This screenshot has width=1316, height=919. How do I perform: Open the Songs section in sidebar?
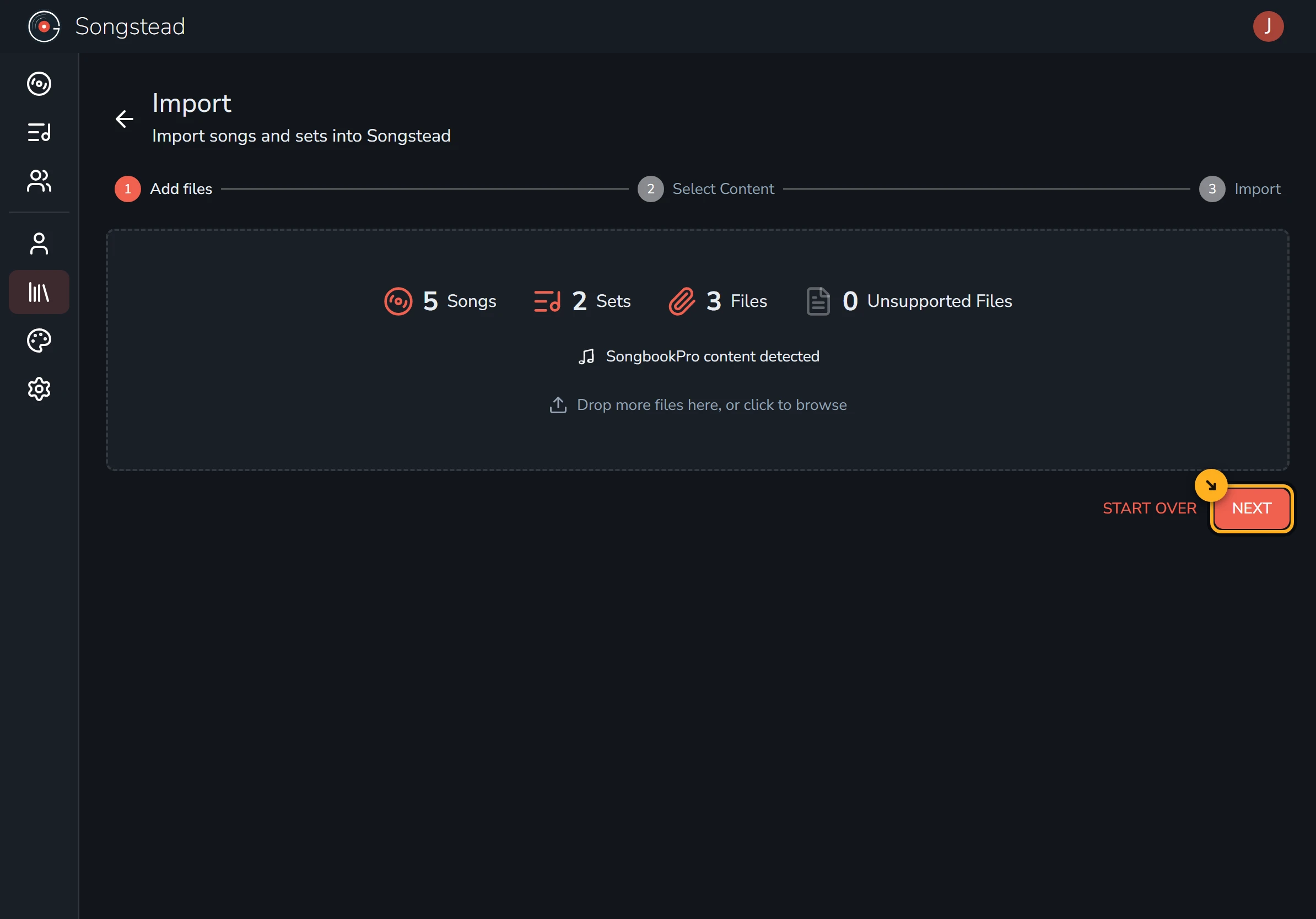click(39, 84)
